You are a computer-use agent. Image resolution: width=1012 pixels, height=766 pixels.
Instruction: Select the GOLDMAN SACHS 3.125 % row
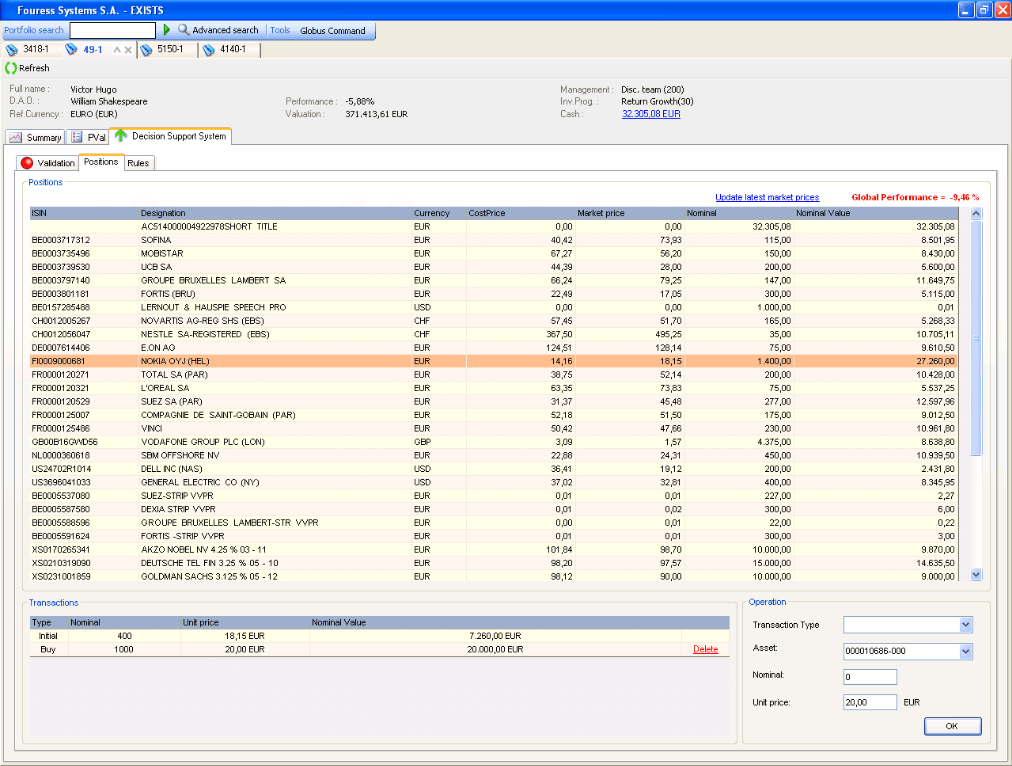click(494, 576)
